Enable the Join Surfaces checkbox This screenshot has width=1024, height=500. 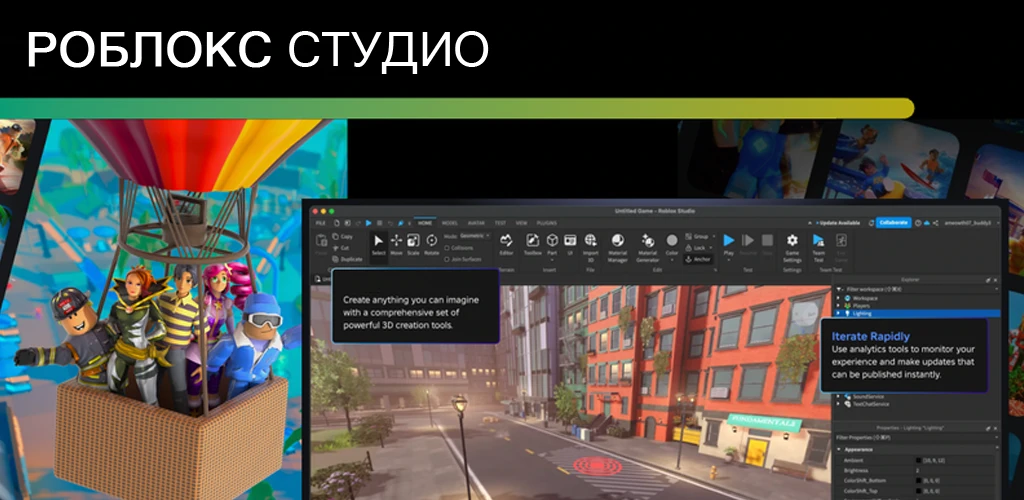(447, 259)
